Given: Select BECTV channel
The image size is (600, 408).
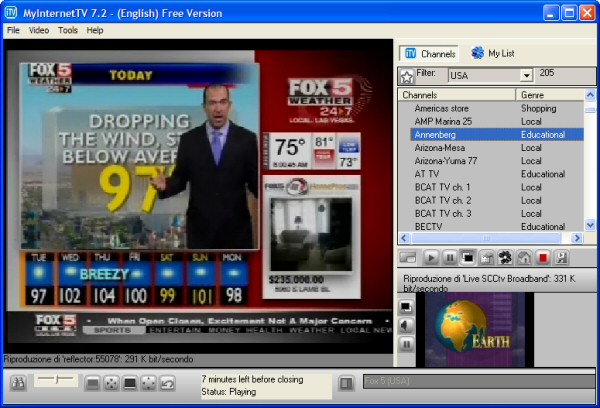Looking at the screenshot, I should click(428, 227).
